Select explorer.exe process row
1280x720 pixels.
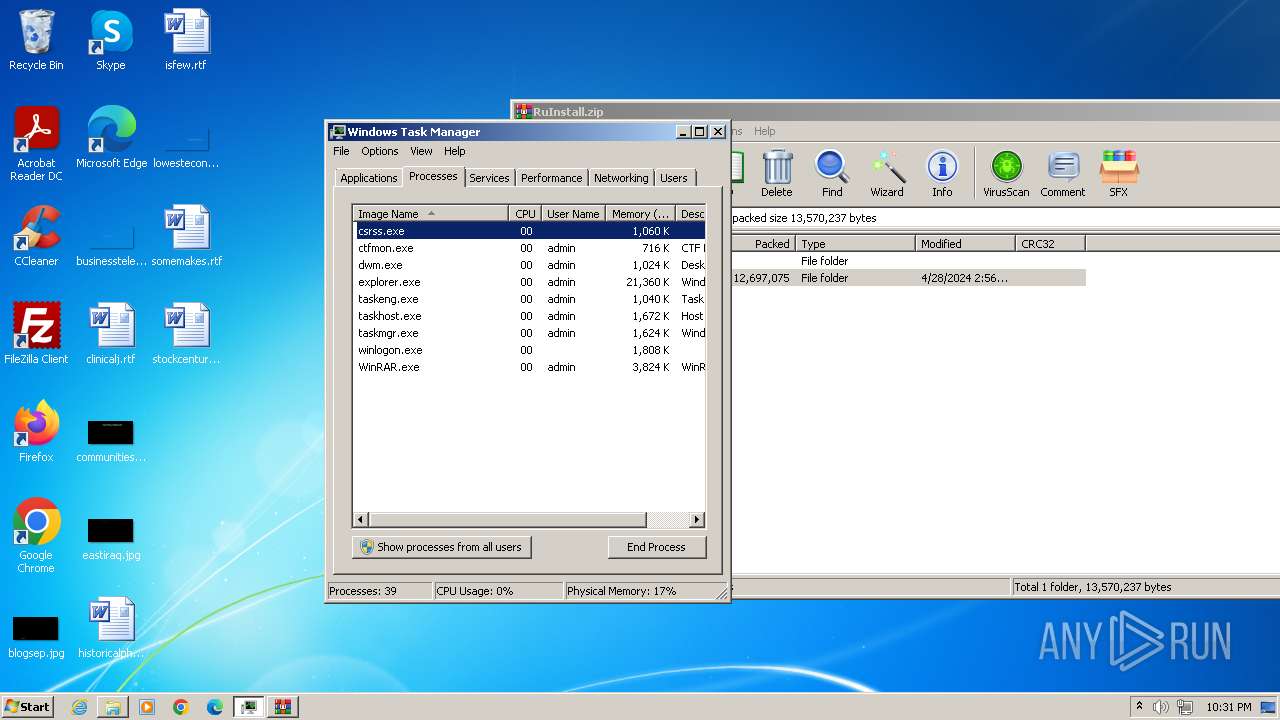(529, 282)
